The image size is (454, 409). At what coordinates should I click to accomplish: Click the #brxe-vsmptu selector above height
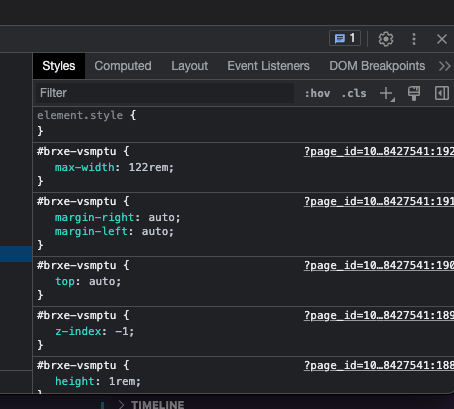click(77, 365)
